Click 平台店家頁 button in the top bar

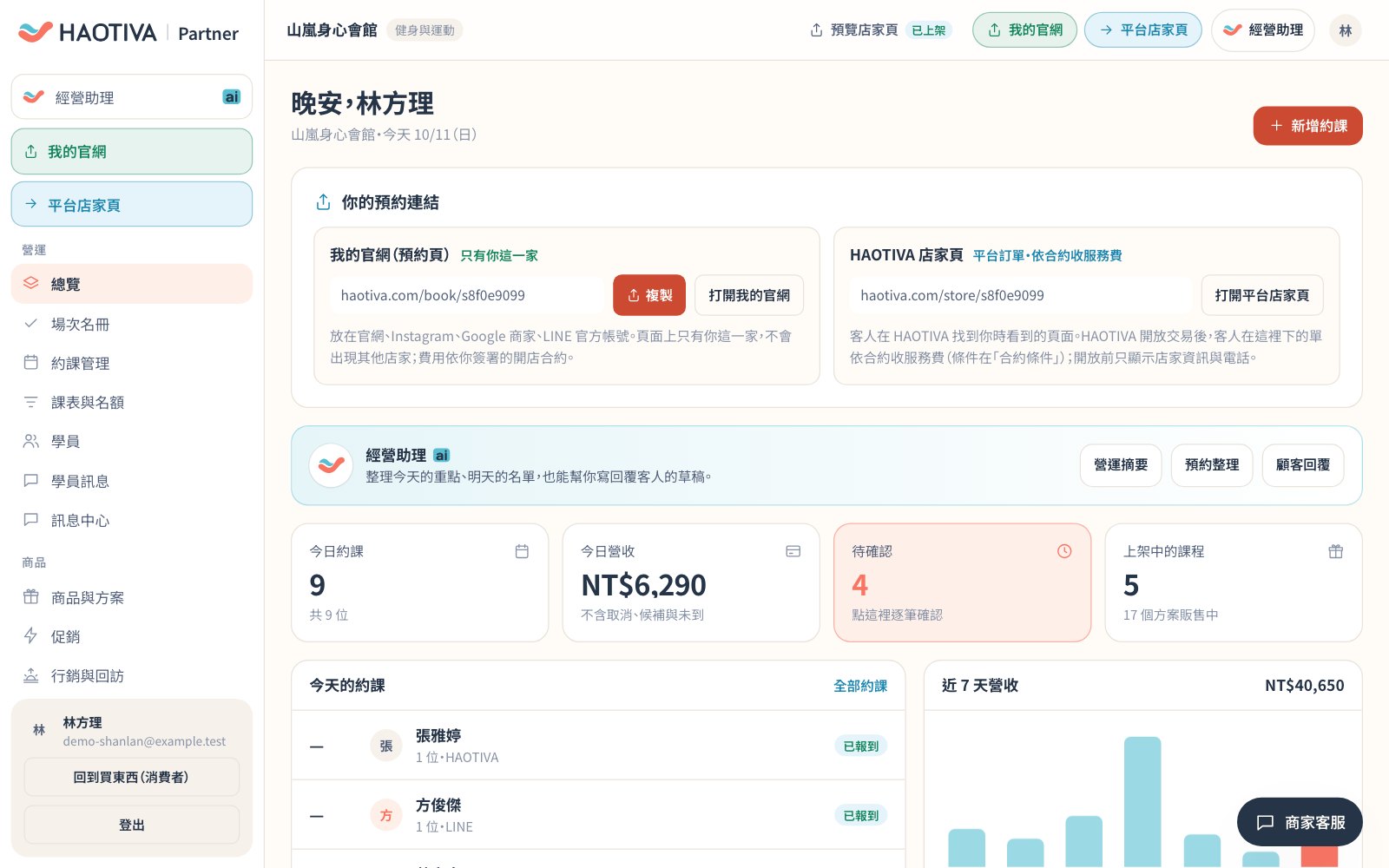[1143, 30]
